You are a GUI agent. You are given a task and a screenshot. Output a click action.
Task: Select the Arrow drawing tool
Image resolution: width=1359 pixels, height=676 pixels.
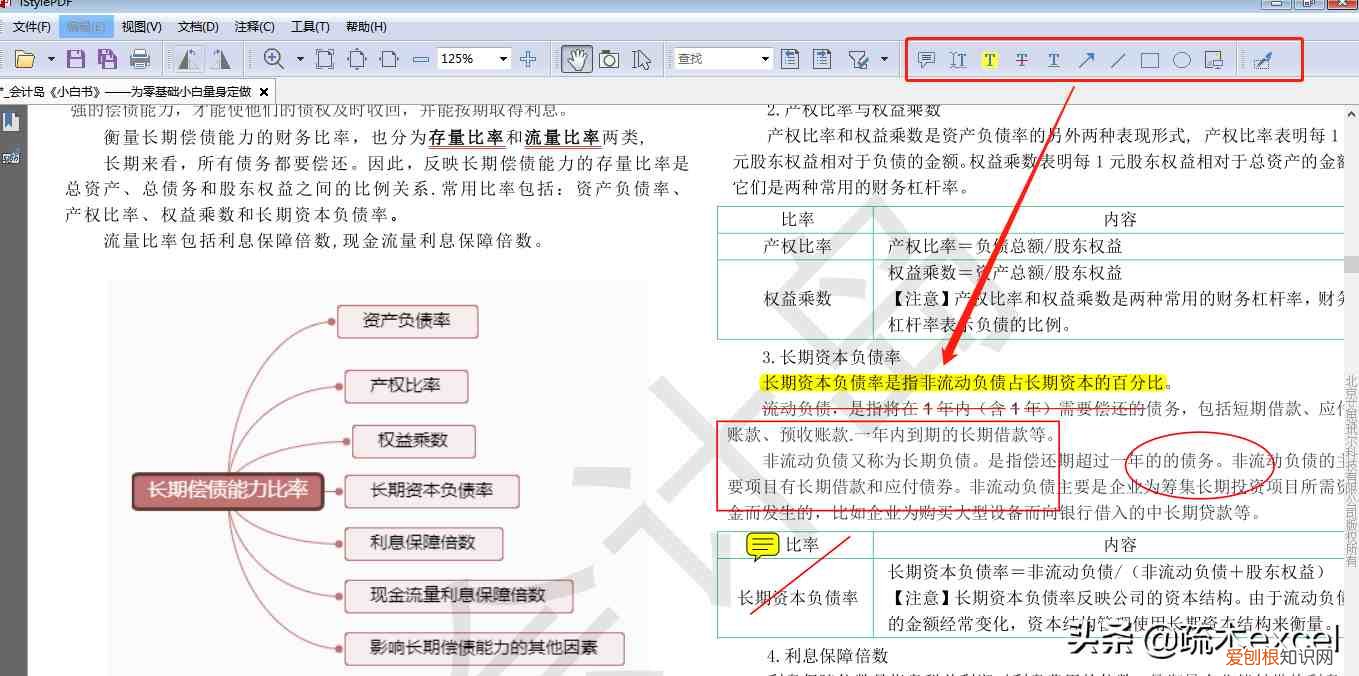[1087, 60]
